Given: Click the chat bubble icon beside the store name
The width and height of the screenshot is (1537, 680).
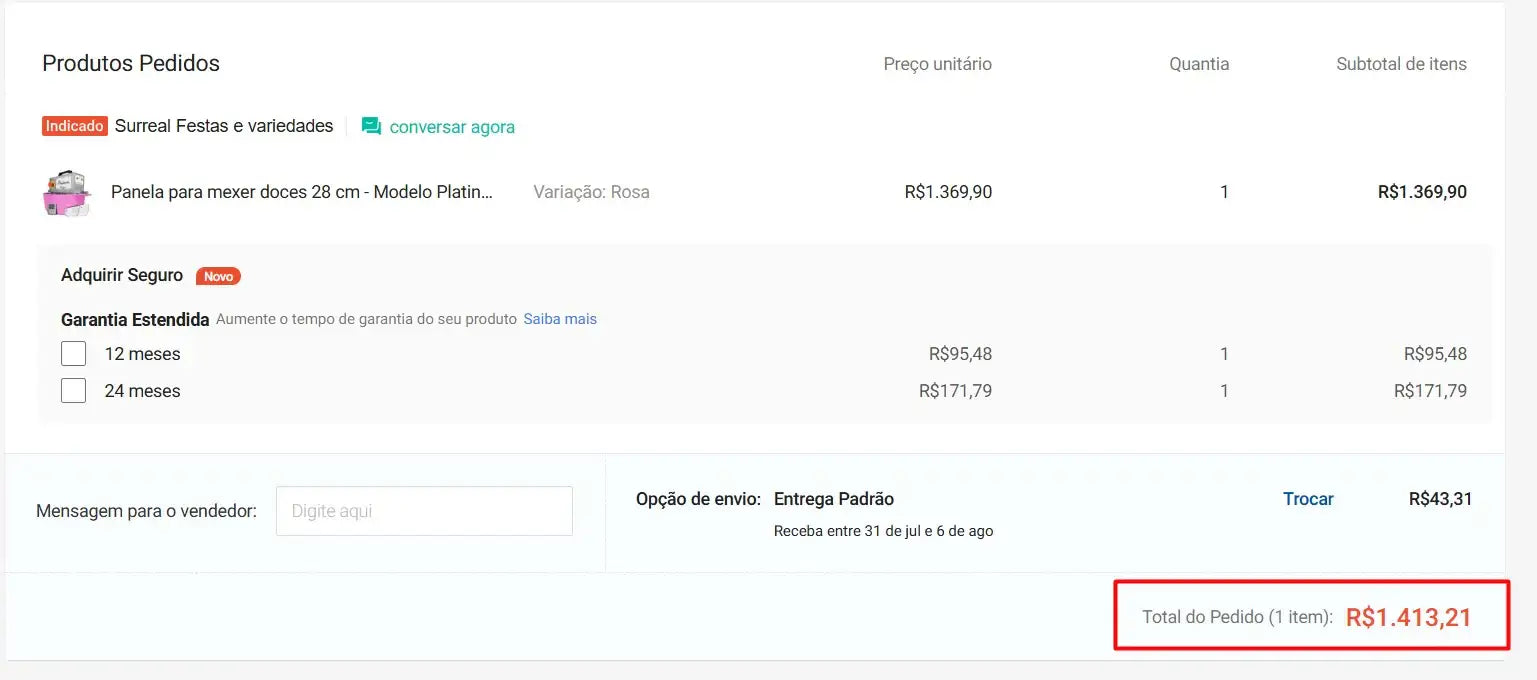Looking at the screenshot, I should [371, 127].
